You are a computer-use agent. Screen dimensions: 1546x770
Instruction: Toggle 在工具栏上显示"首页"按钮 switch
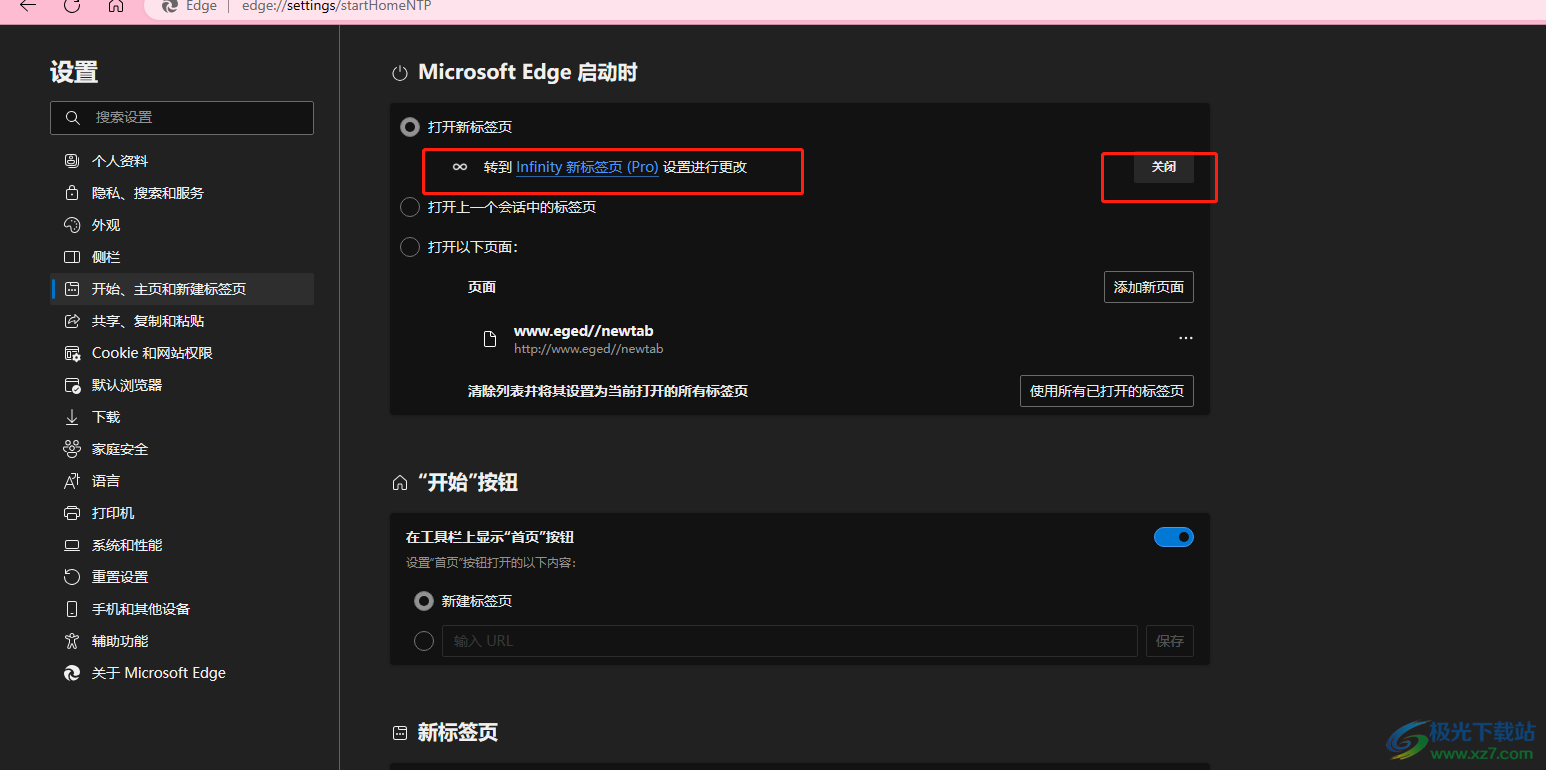(x=1174, y=537)
